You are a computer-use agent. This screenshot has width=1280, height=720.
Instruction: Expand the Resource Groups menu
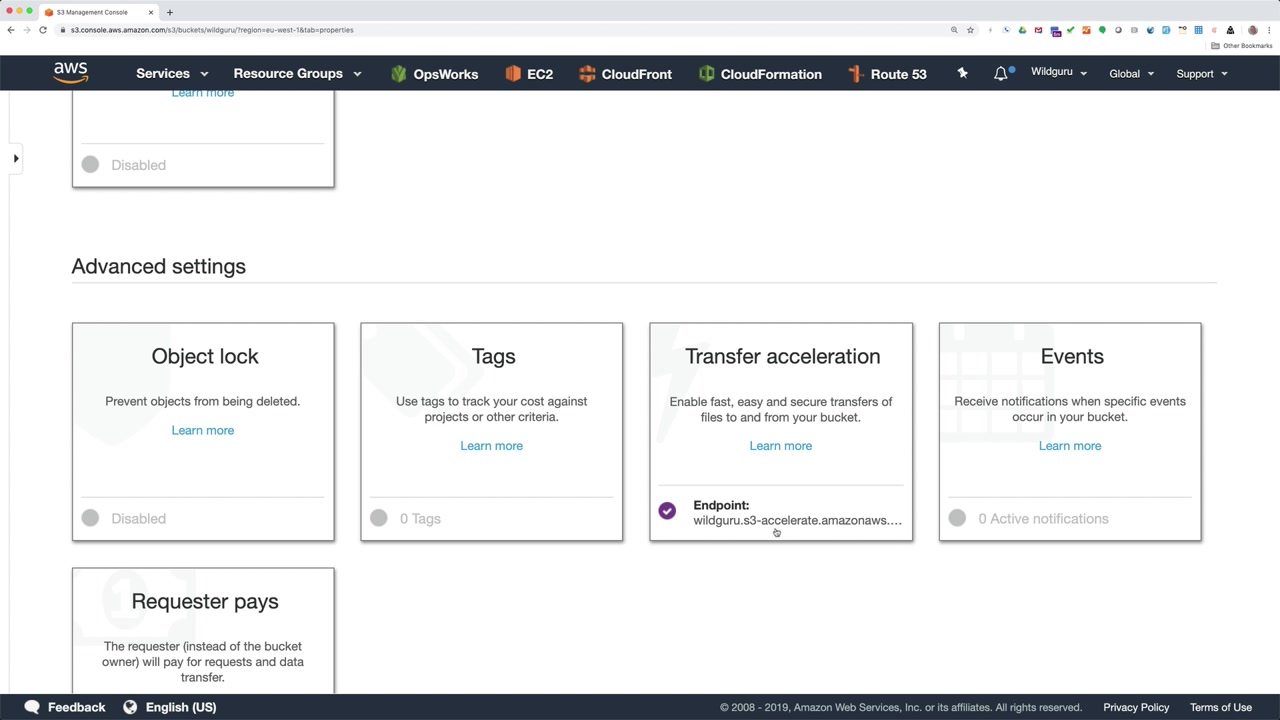point(297,73)
